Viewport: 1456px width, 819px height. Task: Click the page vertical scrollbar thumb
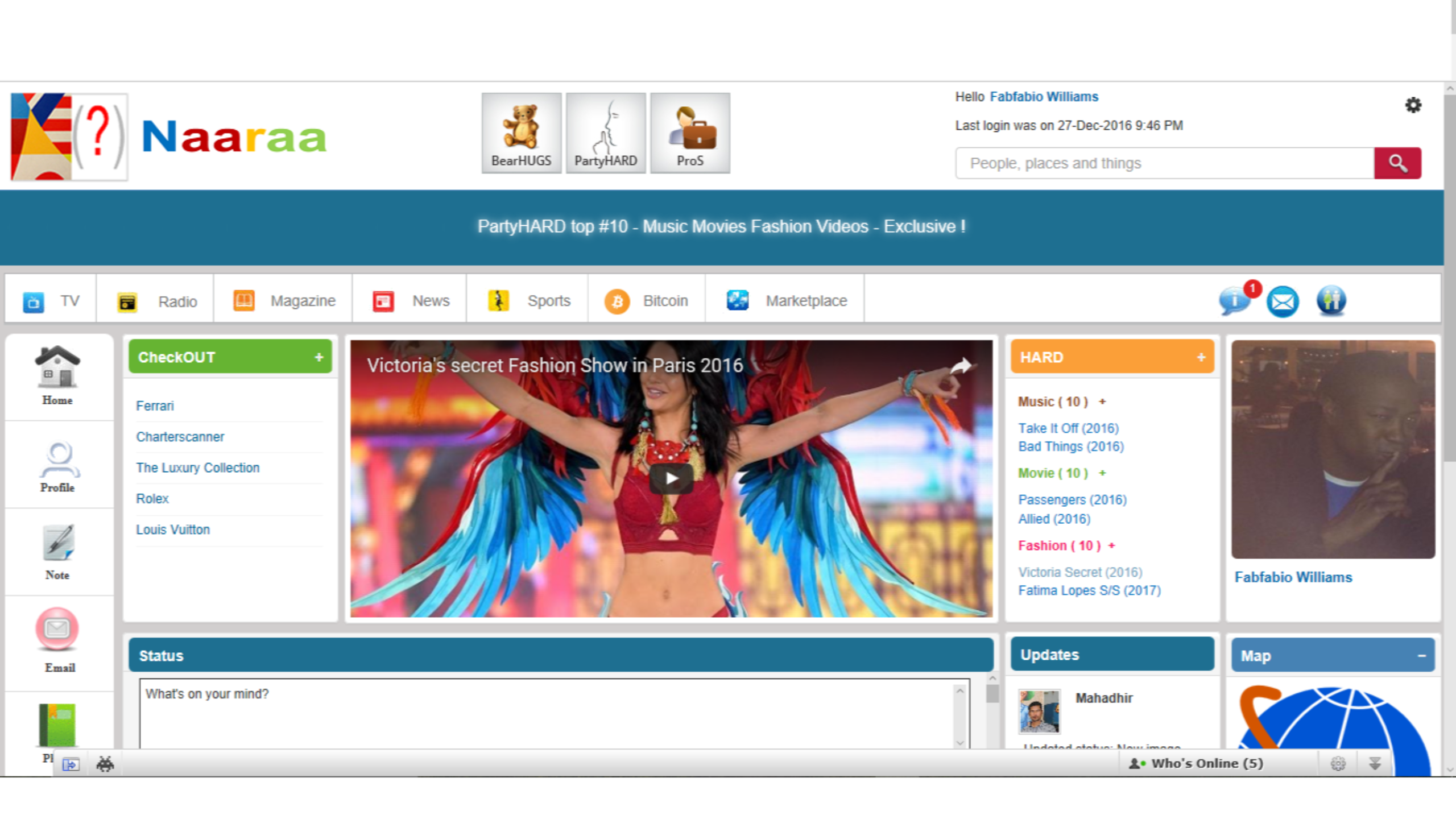(1450, 279)
